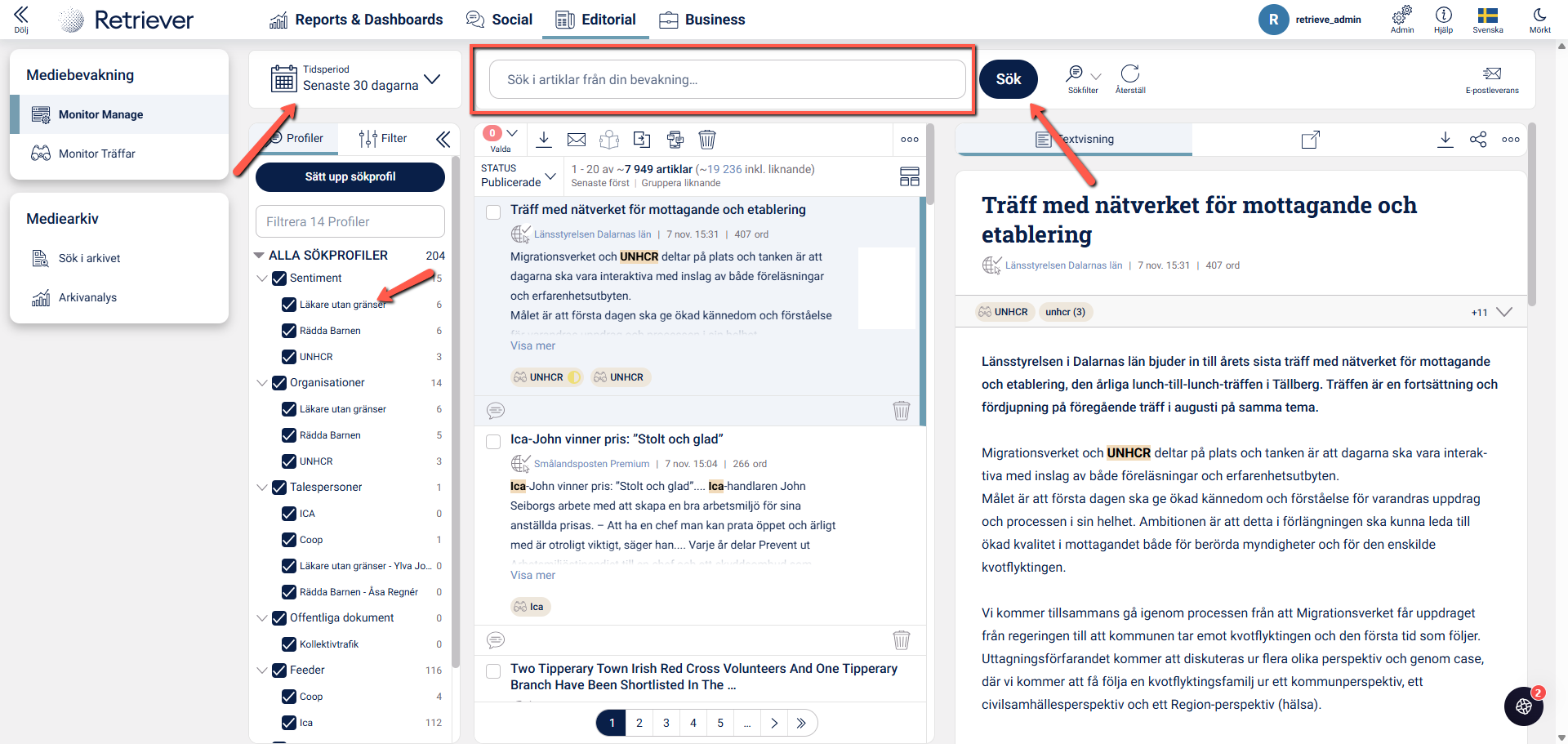Download the opened article in reading pane
The image size is (1568, 744).
1445,140
